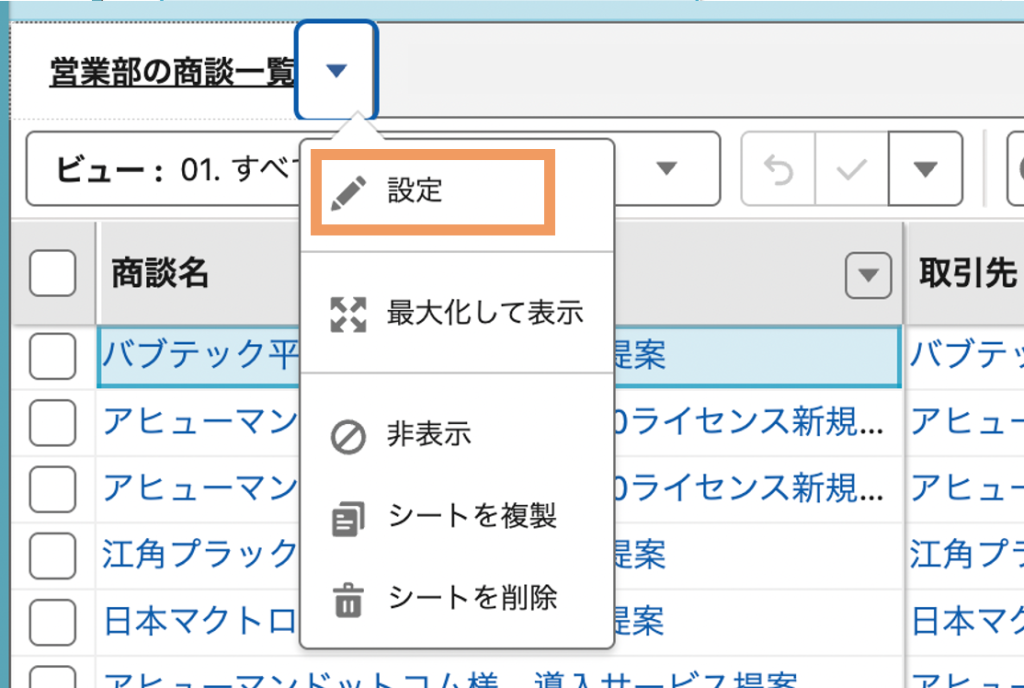This screenshot has height=688, width=1024.
Task: Click the undo arrow icon in the toolbar
Action: pos(778,169)
